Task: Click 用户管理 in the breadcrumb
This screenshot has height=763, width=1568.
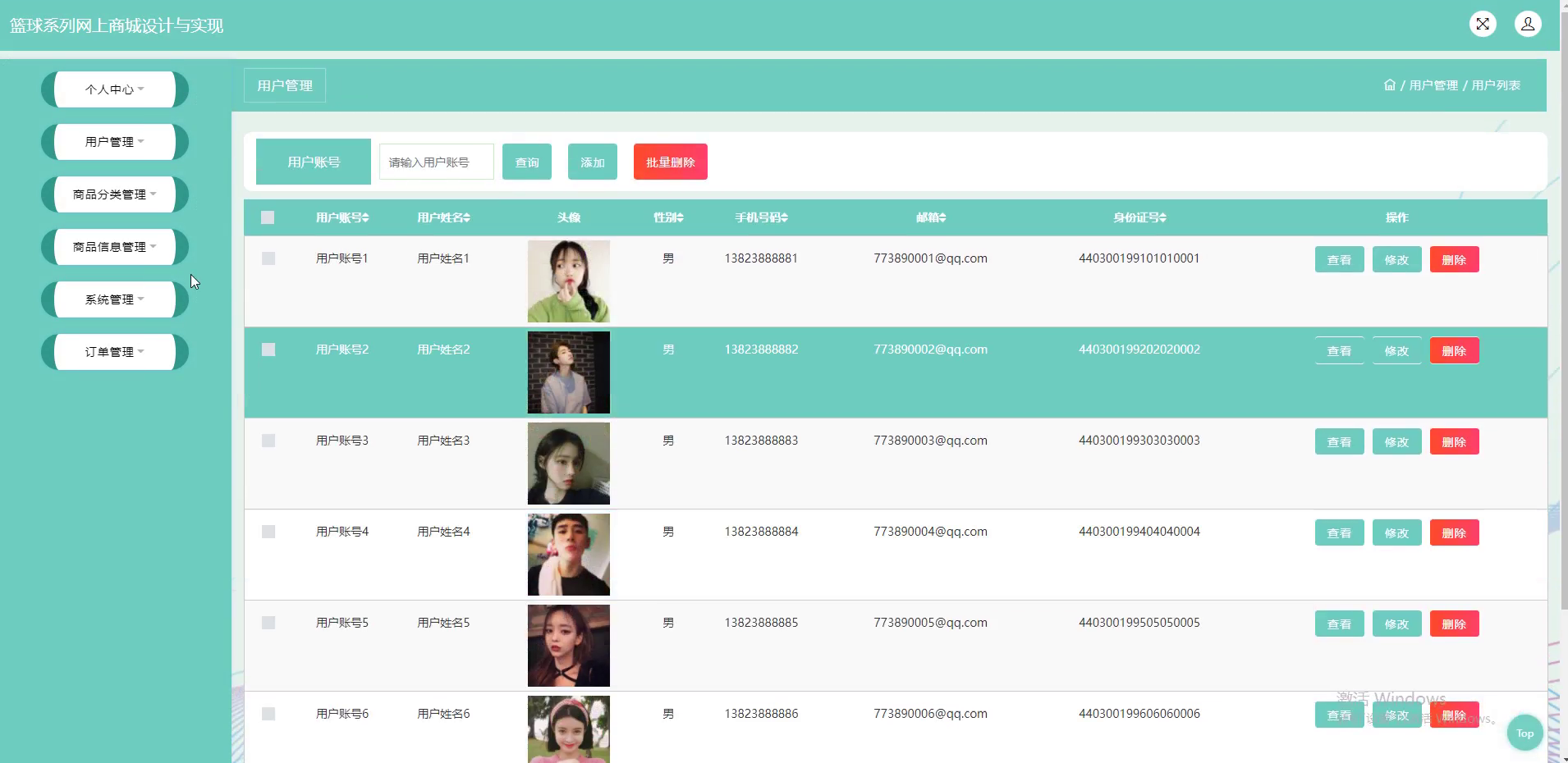Action: [1433, 85]
